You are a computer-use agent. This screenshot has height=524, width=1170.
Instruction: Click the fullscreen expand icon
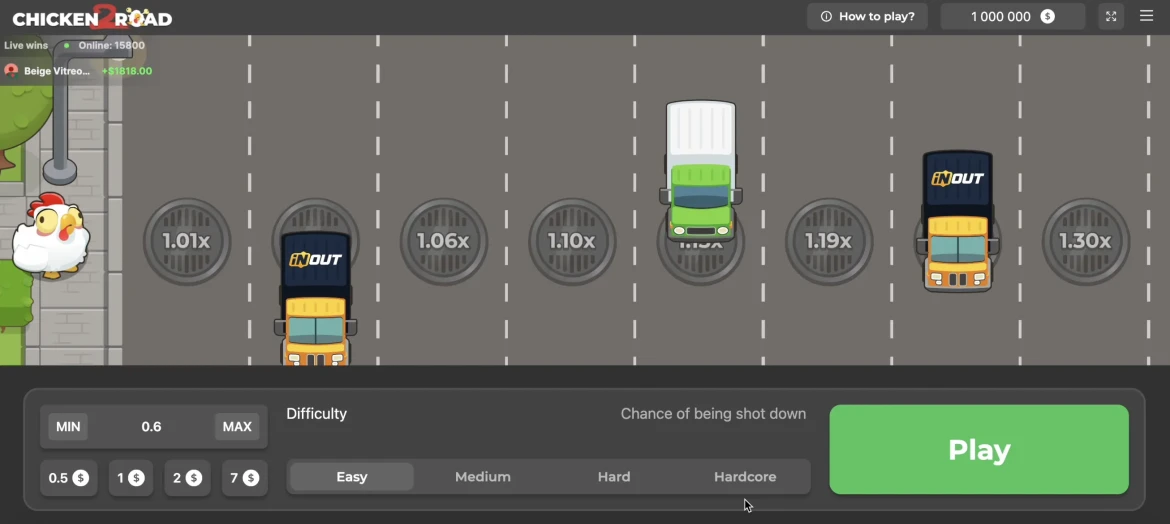pos(1111,17)
